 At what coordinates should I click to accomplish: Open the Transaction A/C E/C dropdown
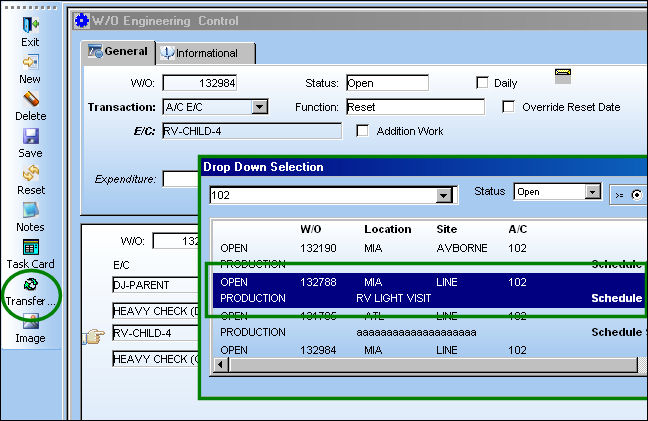point(260,107)
